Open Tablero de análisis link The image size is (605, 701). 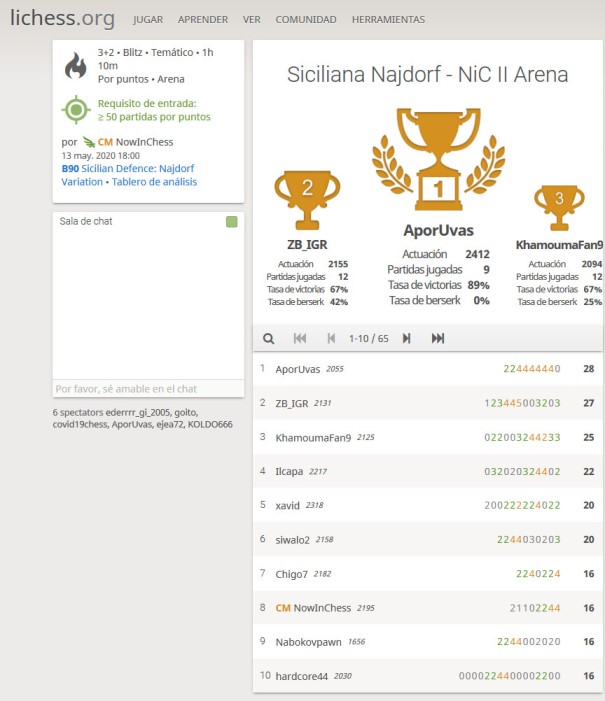coord(154,182)
